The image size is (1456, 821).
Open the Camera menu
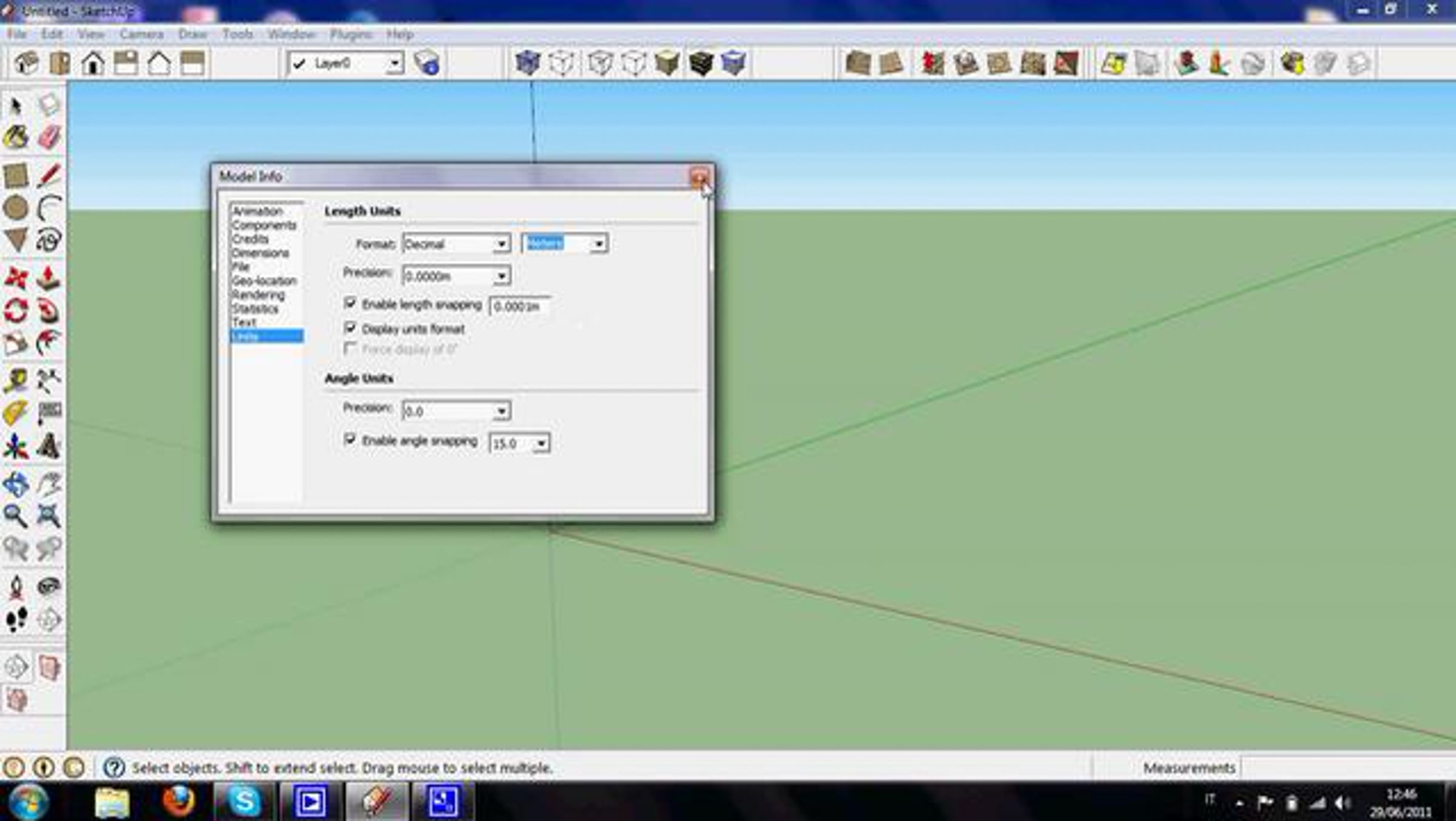coord(141,35)
